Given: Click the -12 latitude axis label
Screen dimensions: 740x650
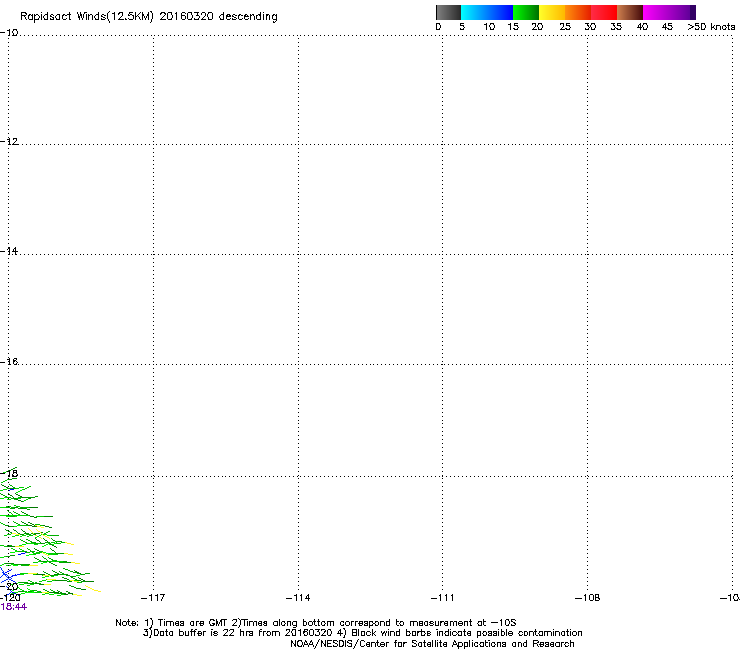Looking at the screenshot, I should pos(9,142).
